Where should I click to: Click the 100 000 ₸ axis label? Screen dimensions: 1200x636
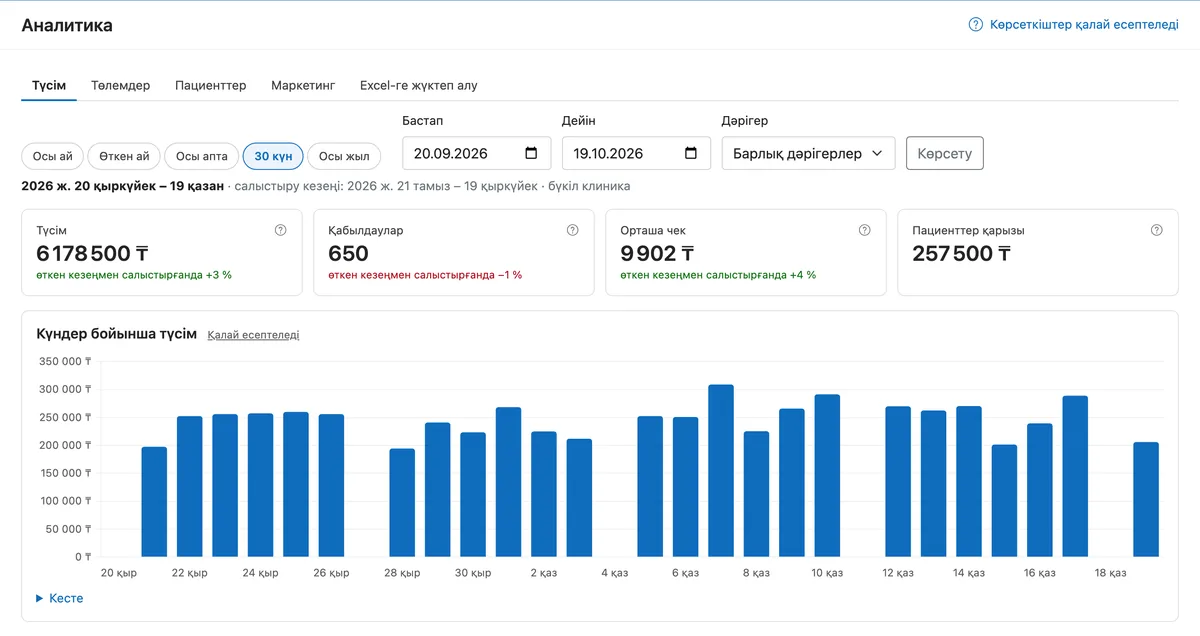click(65, 500)
